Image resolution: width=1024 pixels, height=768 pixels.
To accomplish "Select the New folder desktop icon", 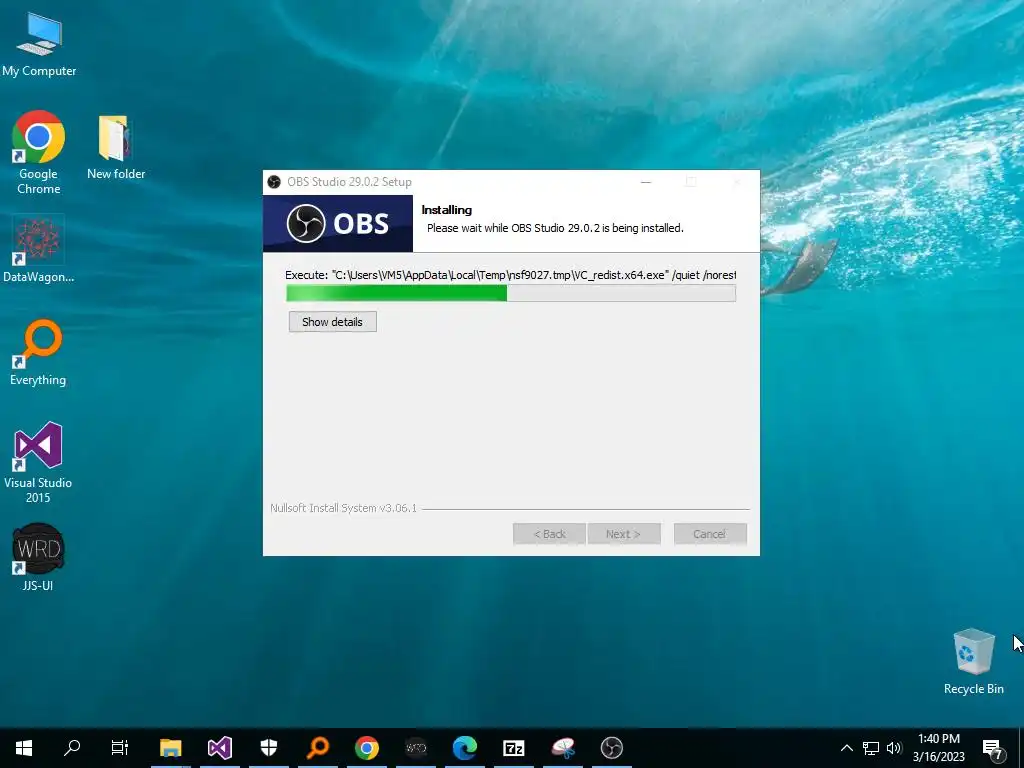I will click(116, 147).
